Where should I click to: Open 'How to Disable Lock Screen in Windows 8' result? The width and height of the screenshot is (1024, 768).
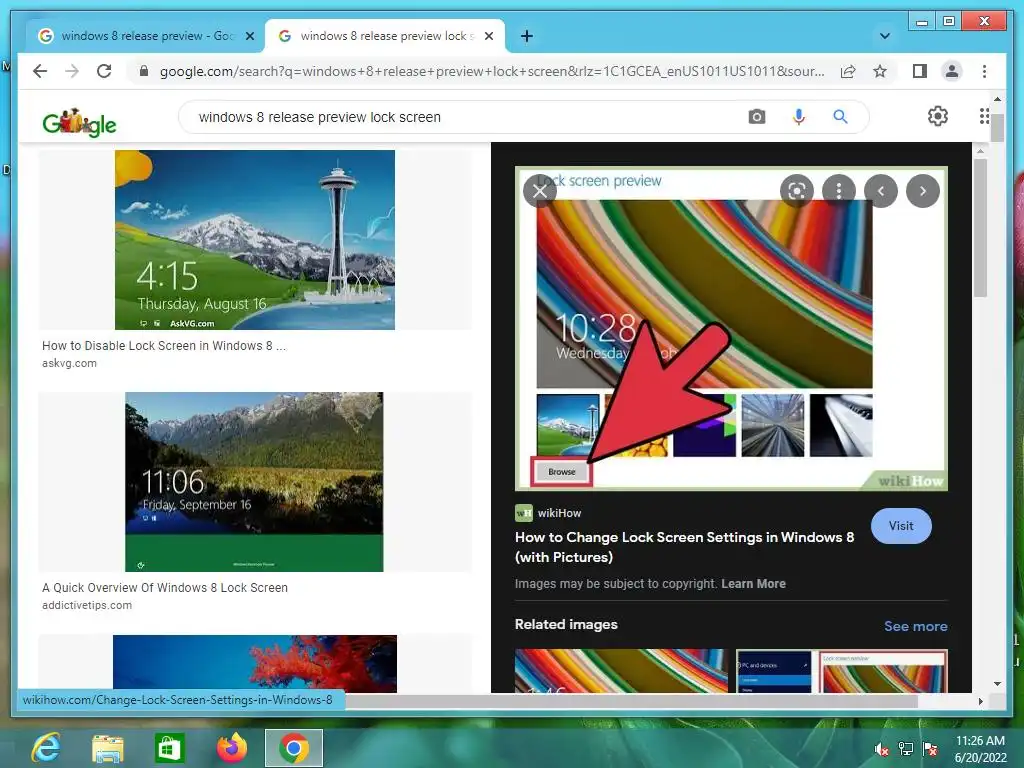click(164, 345)
